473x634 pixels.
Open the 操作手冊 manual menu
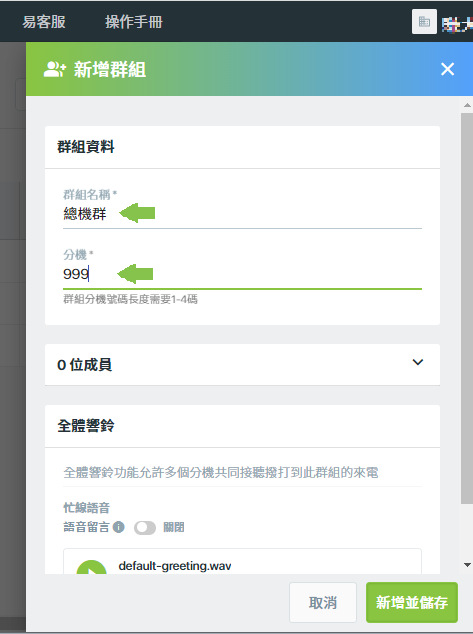click(134, 22)
